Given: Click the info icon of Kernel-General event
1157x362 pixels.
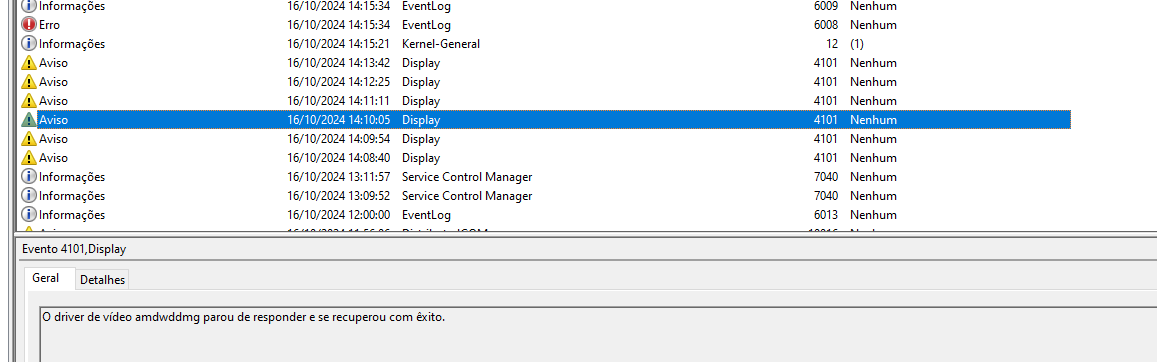Looking at the screenshot, I should (x=30, y=43).
